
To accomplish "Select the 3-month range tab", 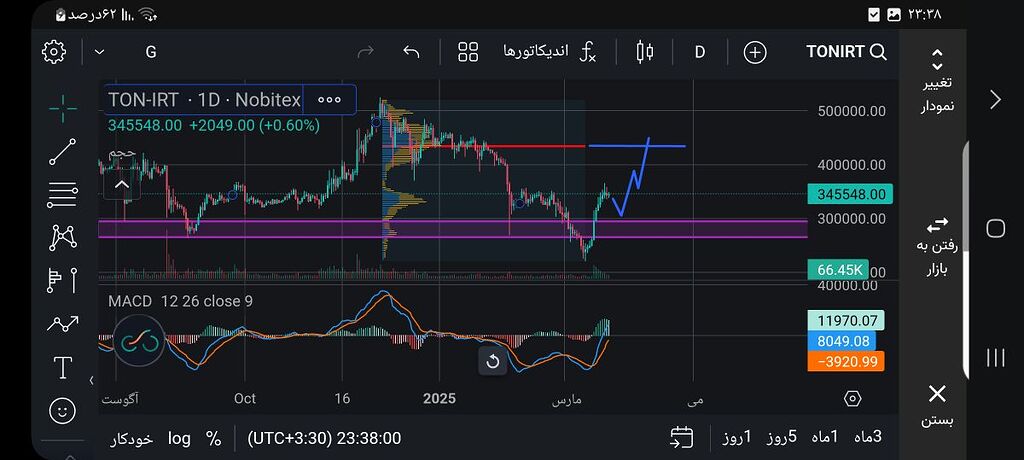I will point(868,438).
